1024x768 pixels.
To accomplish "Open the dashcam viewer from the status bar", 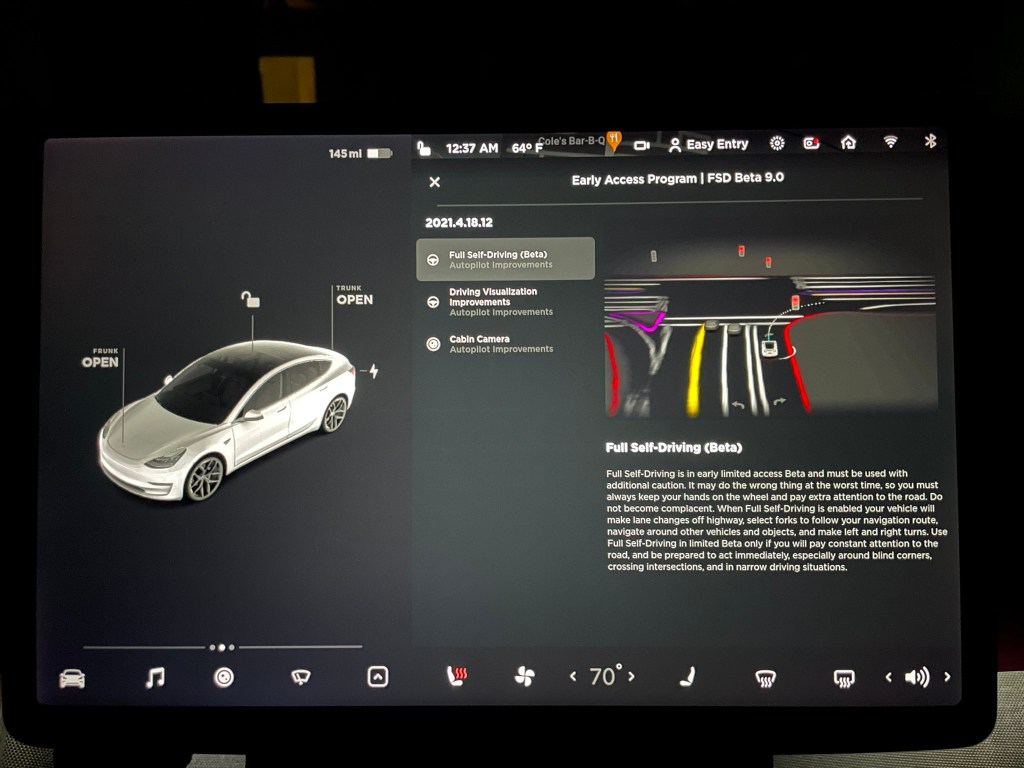I will (x=643, y=144).
